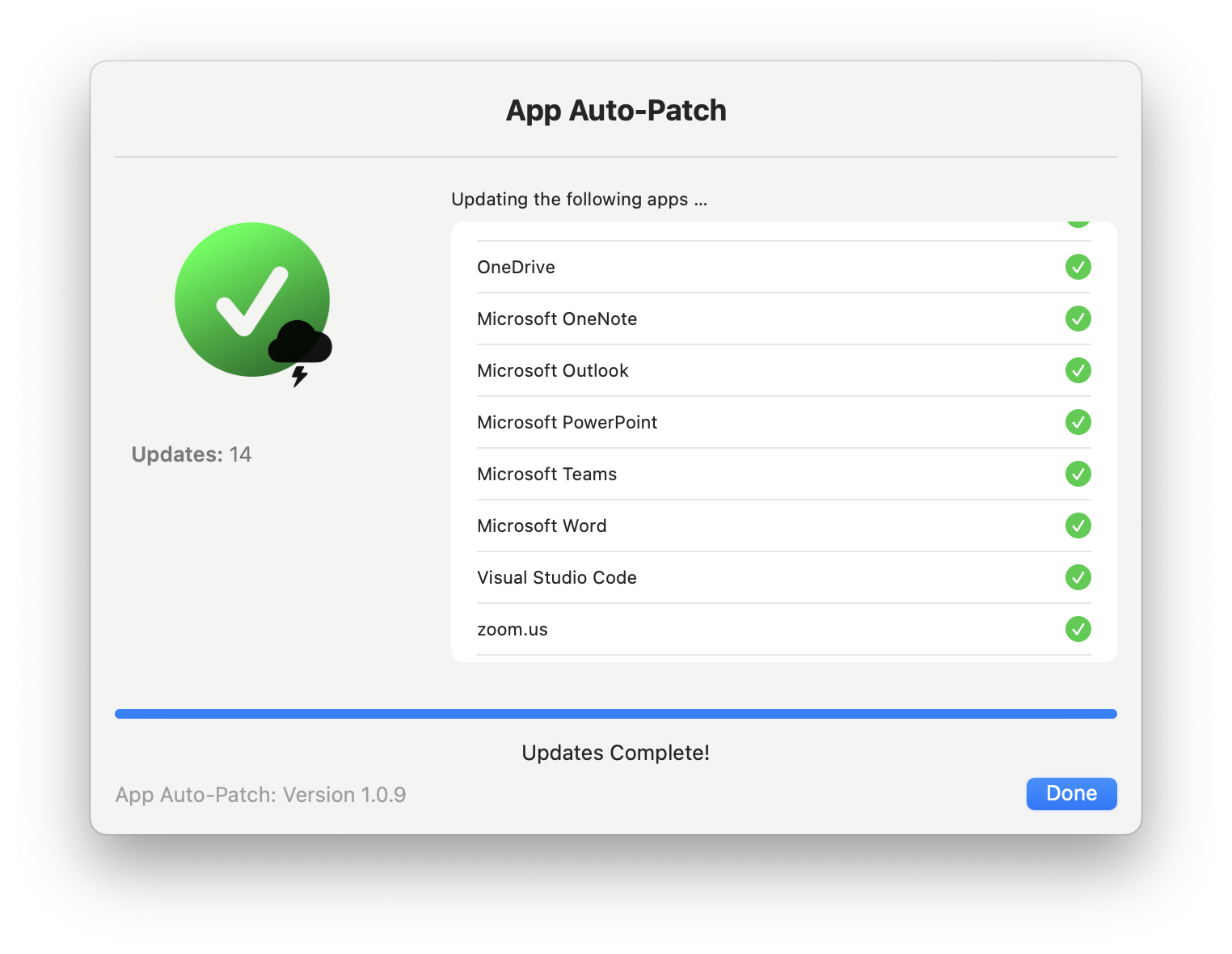Click the checkmark beside zoom.us
1232x954 pixels.
coord(1078,629)
